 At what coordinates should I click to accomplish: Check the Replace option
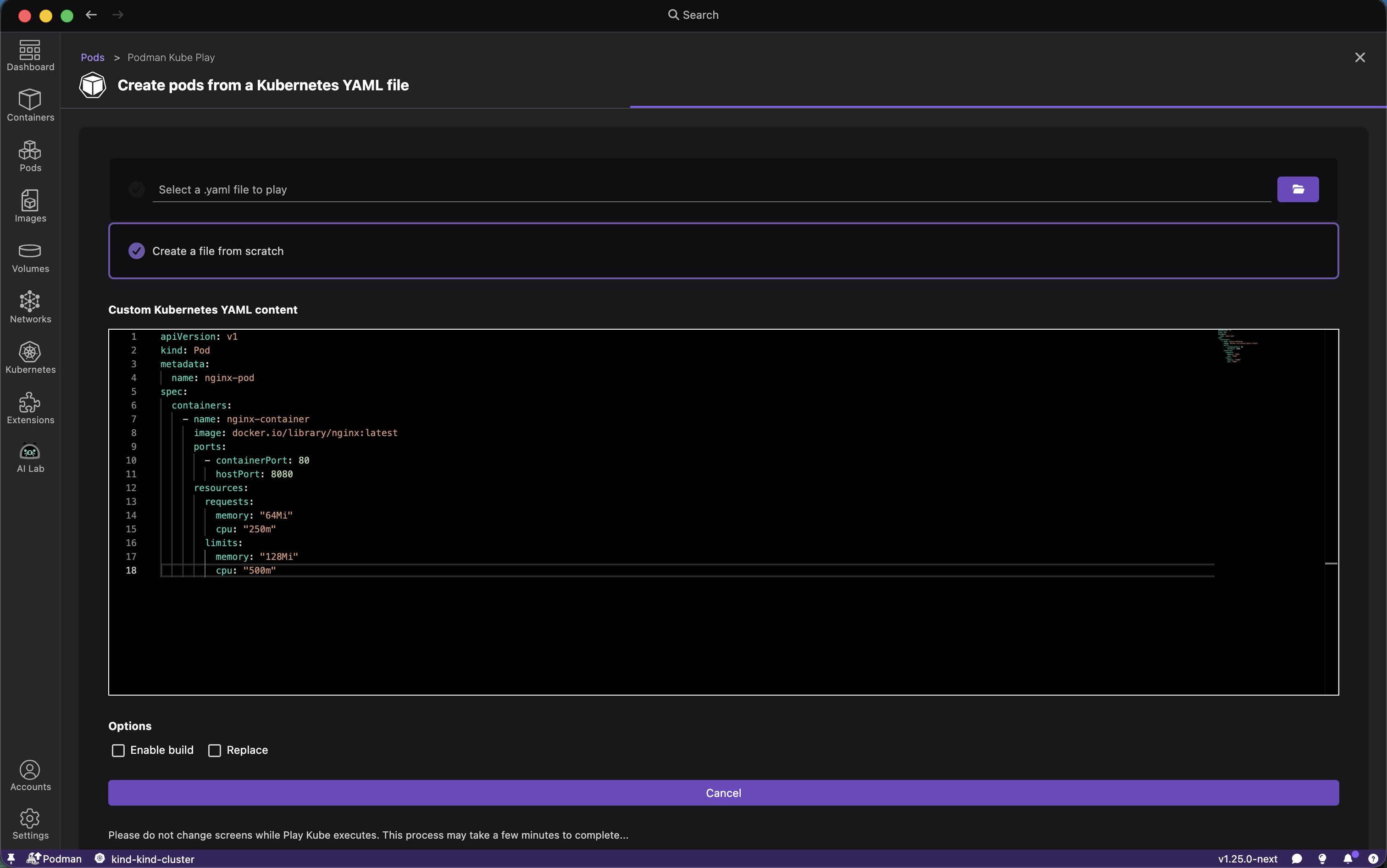[215, 750]
